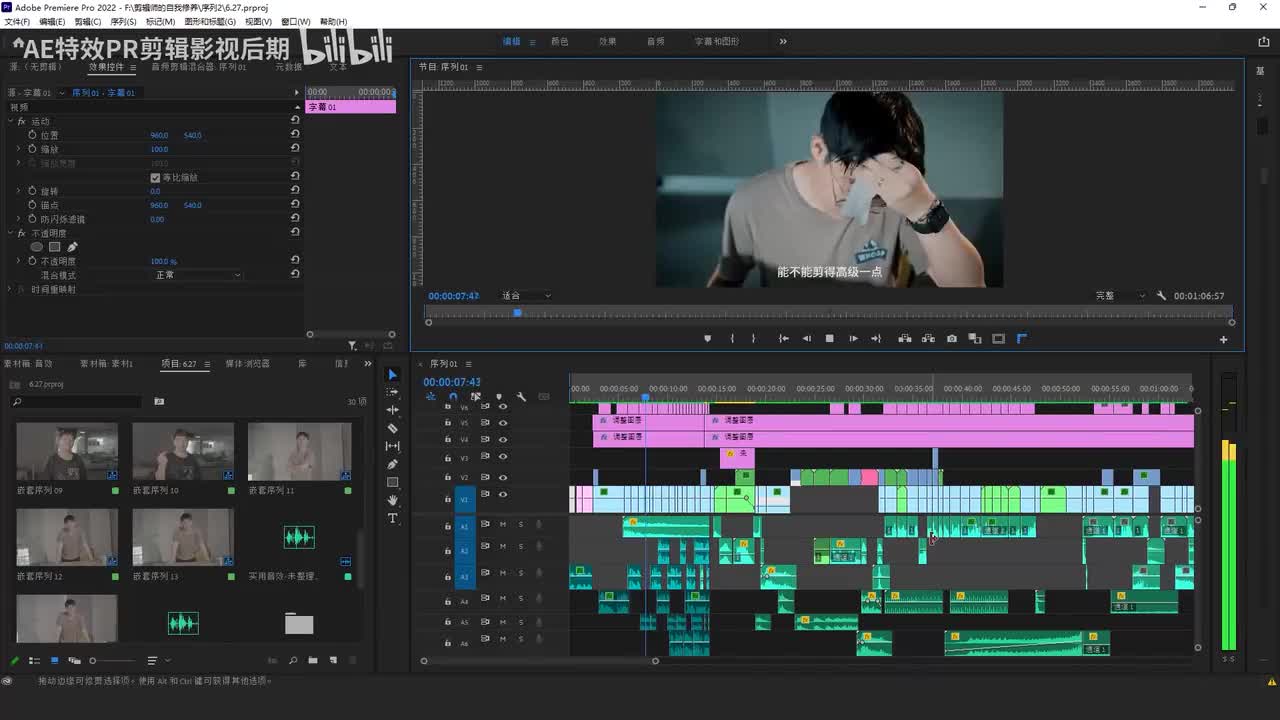Select the 嵌套序列 09 thumbnail

click(67, 451)
